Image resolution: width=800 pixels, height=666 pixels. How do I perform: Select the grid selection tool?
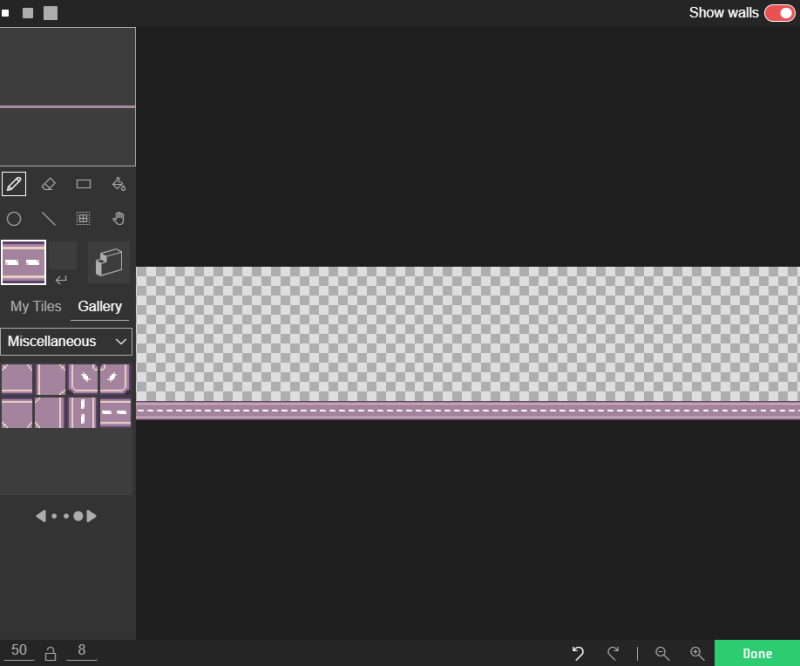point(83,218)
